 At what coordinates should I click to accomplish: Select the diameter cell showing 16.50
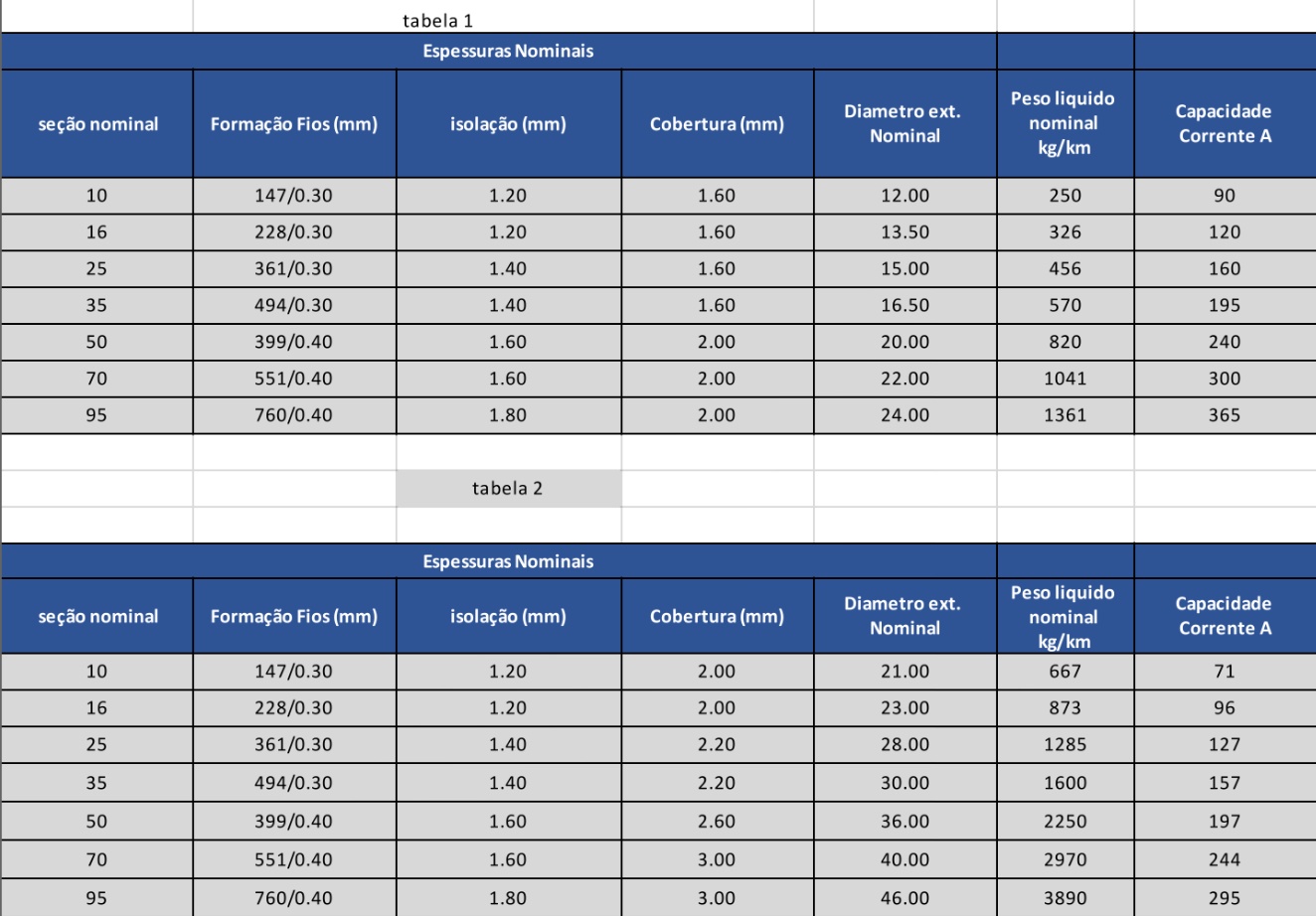pyautogui.click(x=905, y=306)
